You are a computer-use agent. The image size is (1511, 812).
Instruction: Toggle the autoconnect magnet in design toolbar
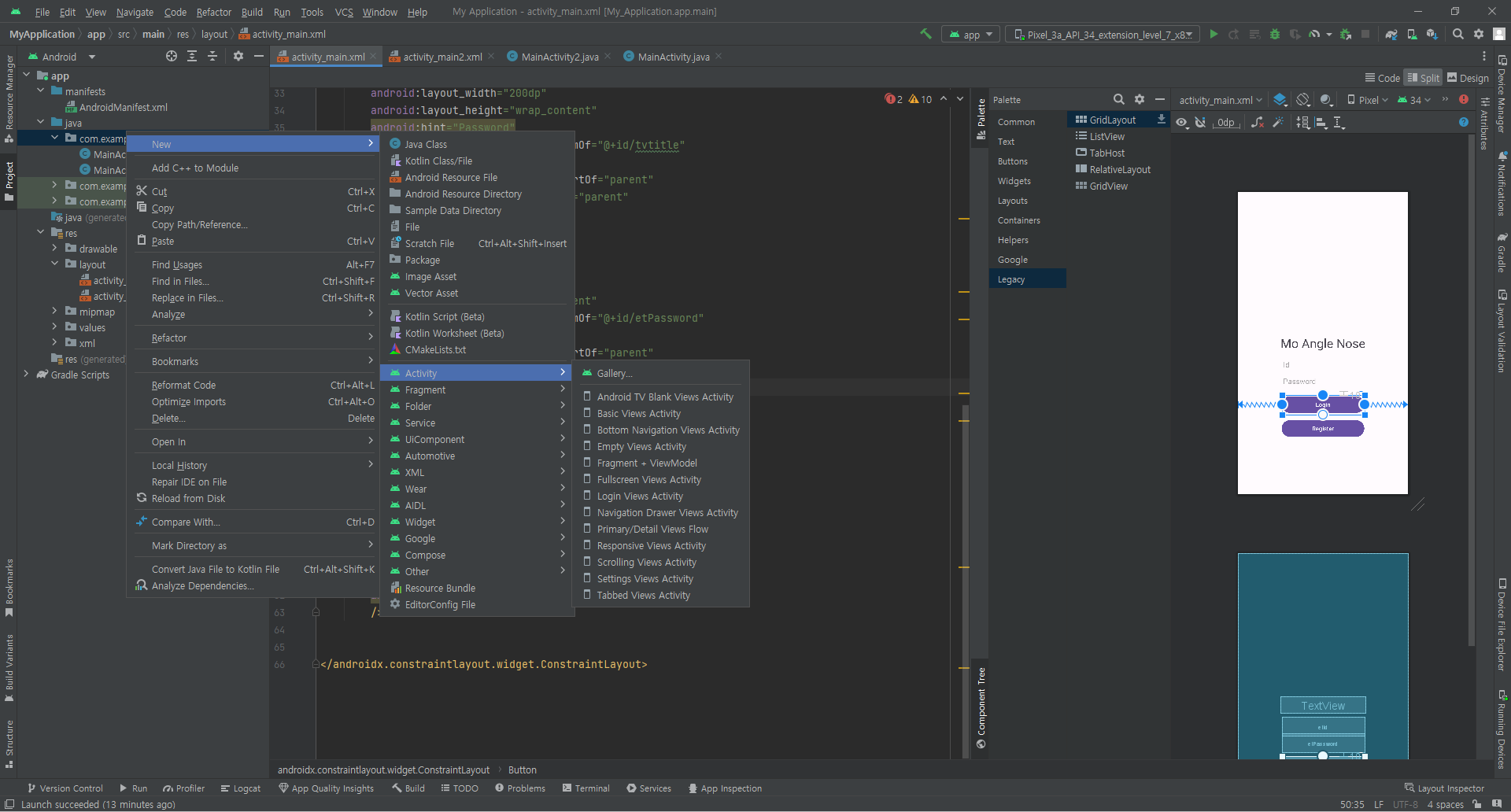pos(1200,123)
